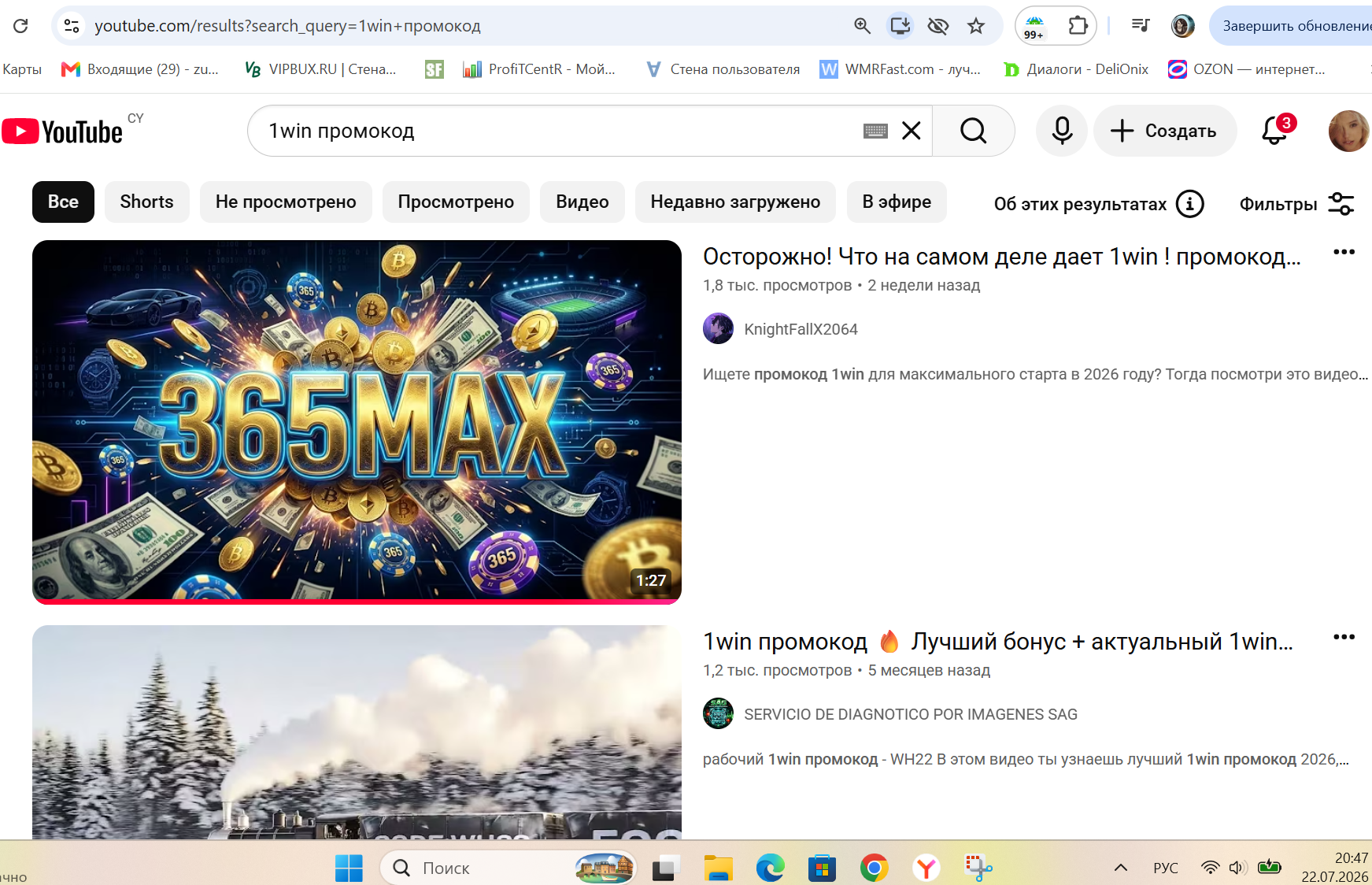
Task: Open Snipping Tool from the taskbar
Action: coord(978,868)
